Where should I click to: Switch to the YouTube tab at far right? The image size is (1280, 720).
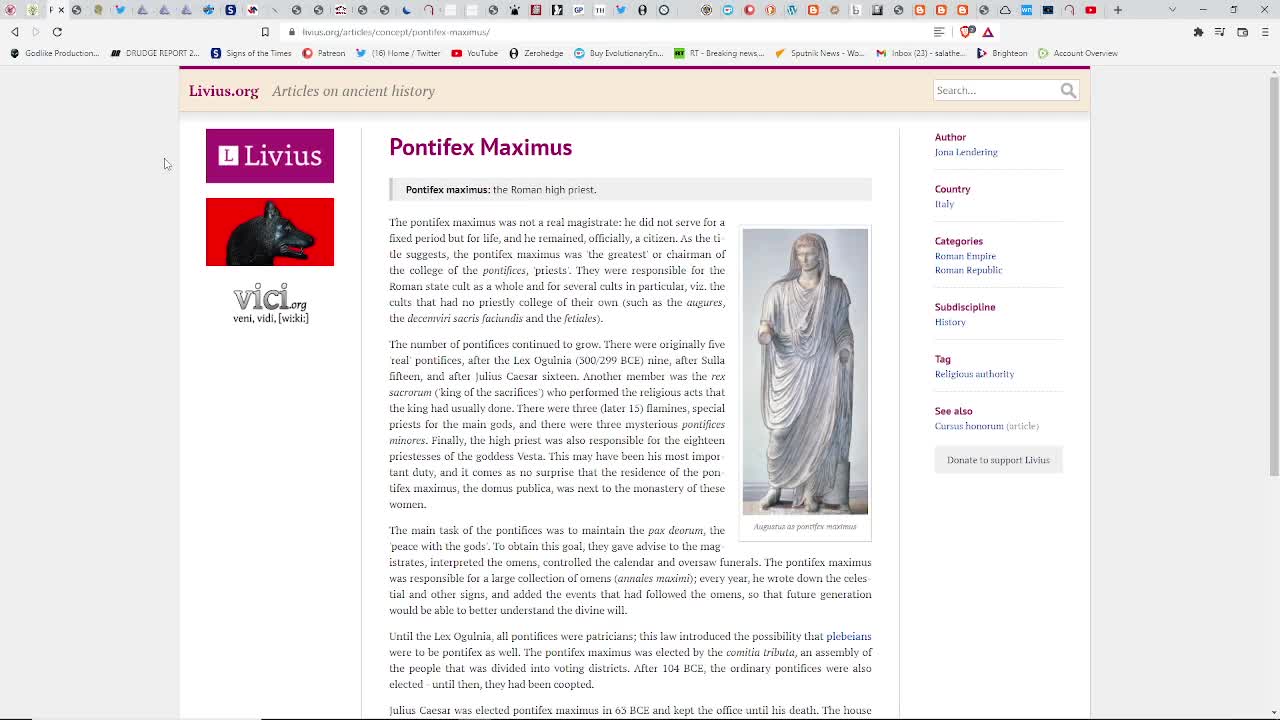[x=1090, y=10]
